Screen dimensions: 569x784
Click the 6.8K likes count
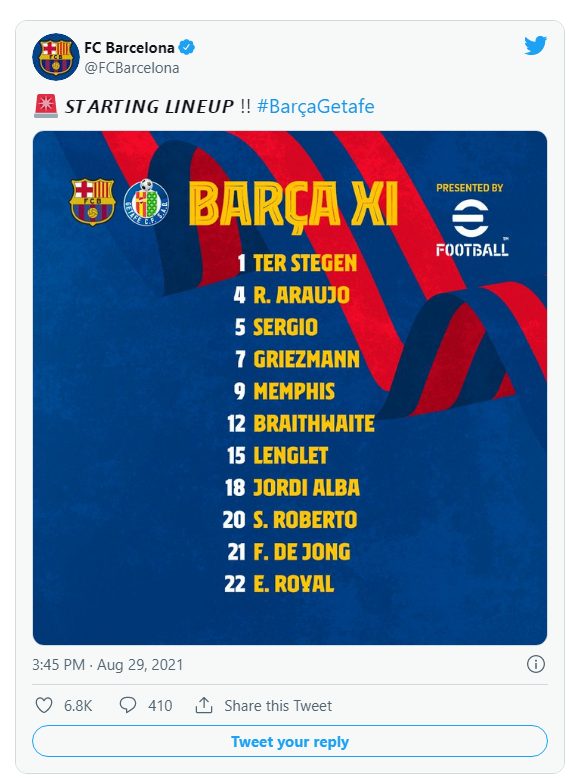pyautogui.click(x=78, y=706)
